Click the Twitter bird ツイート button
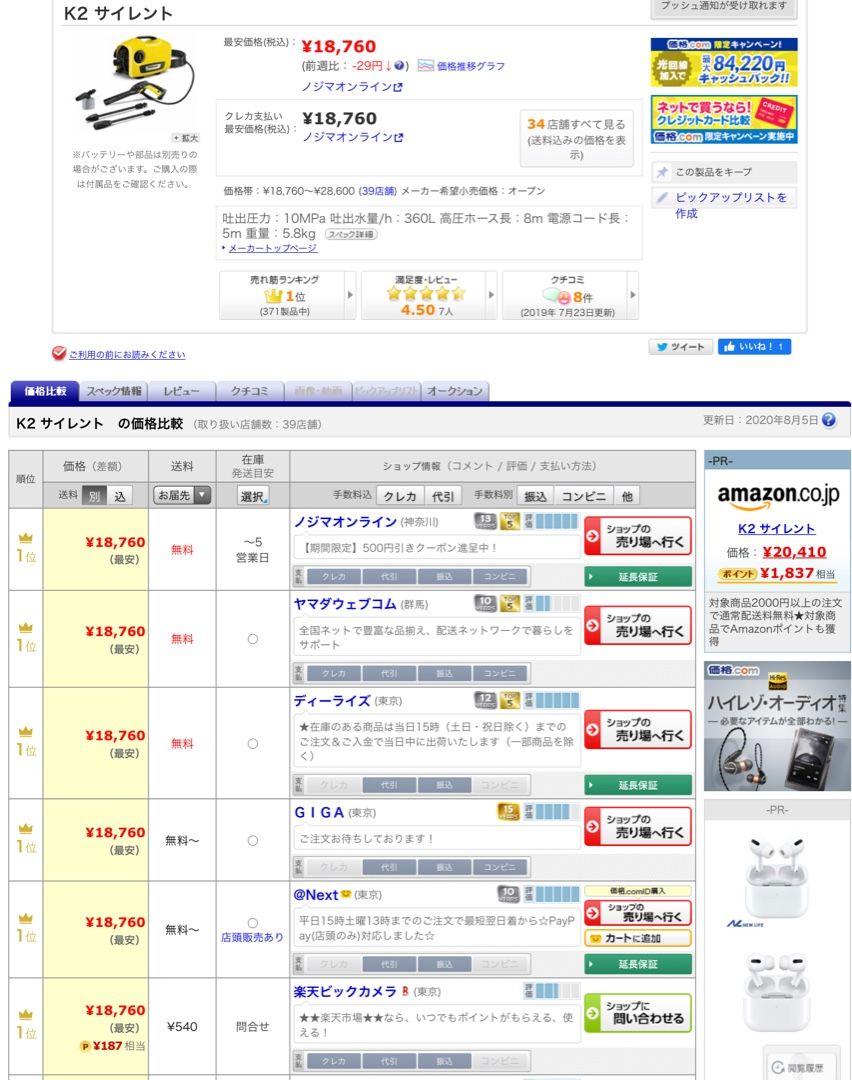 (680, 346)
